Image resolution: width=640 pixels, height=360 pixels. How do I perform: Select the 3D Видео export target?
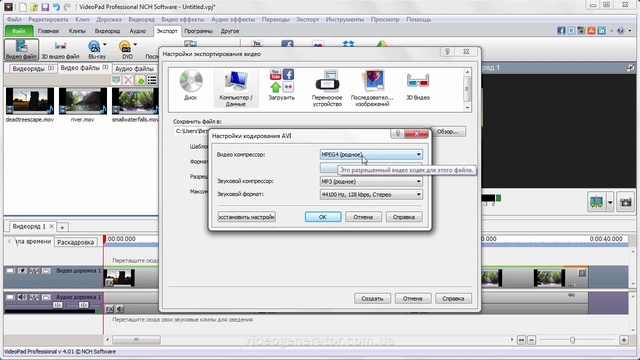pos(418,85)
